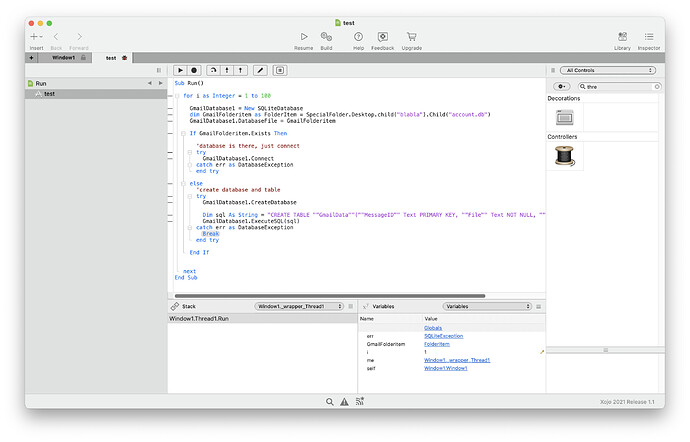Click debugger Stop button

coord(194,70)
